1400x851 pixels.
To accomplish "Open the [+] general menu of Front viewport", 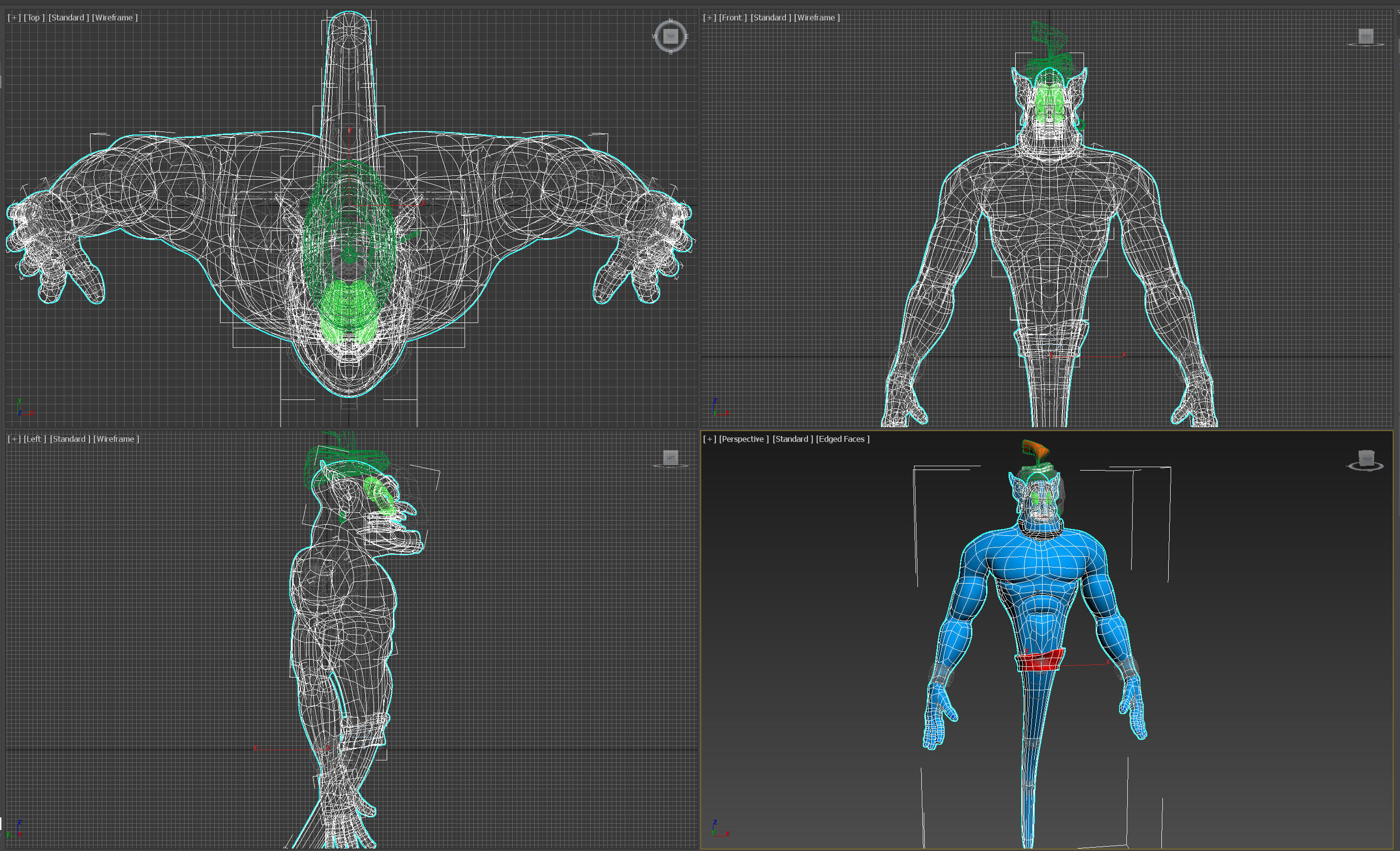I will [x=709, y=18].
